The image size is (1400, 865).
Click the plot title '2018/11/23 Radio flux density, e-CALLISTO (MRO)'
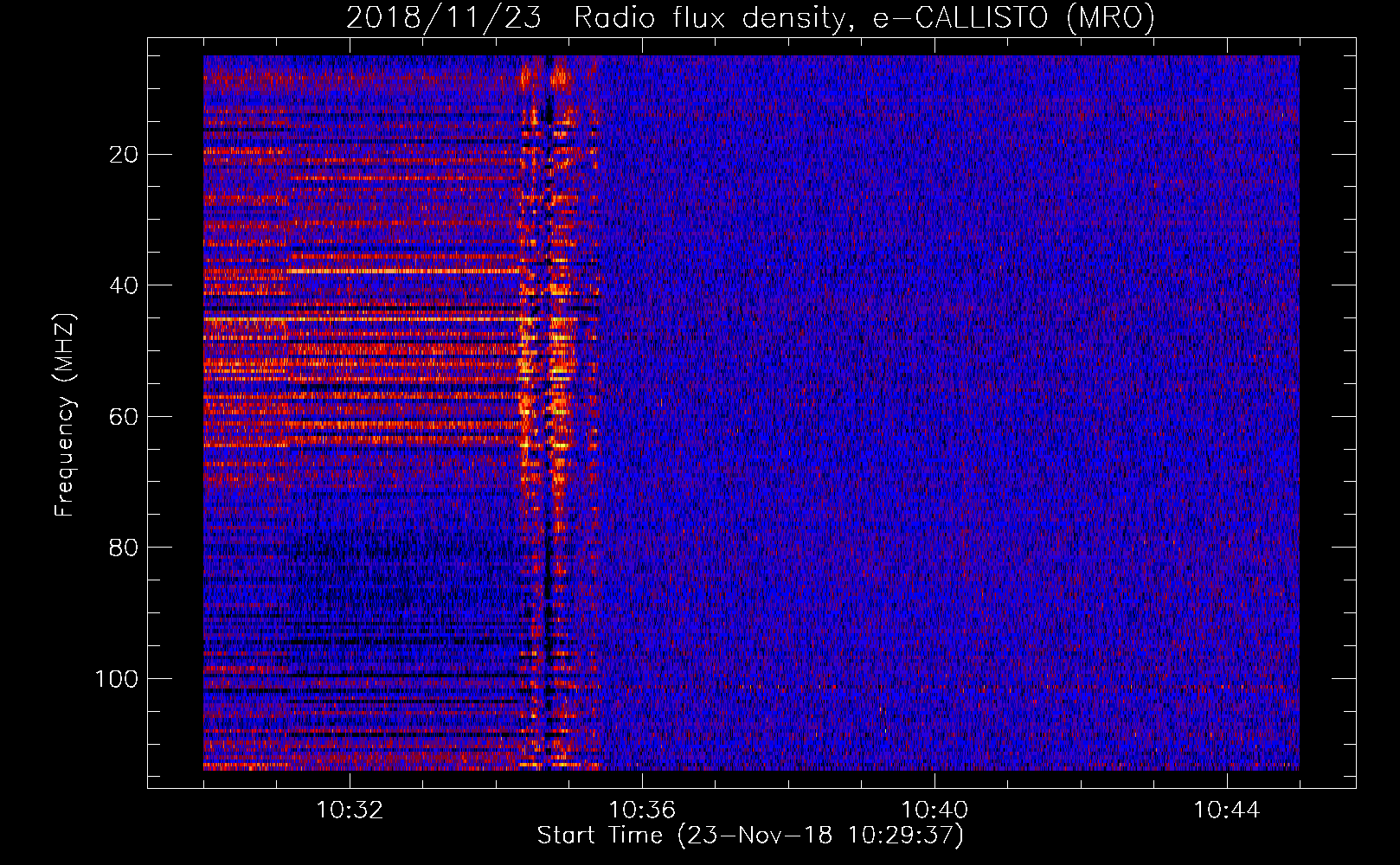tap(750, 17)
